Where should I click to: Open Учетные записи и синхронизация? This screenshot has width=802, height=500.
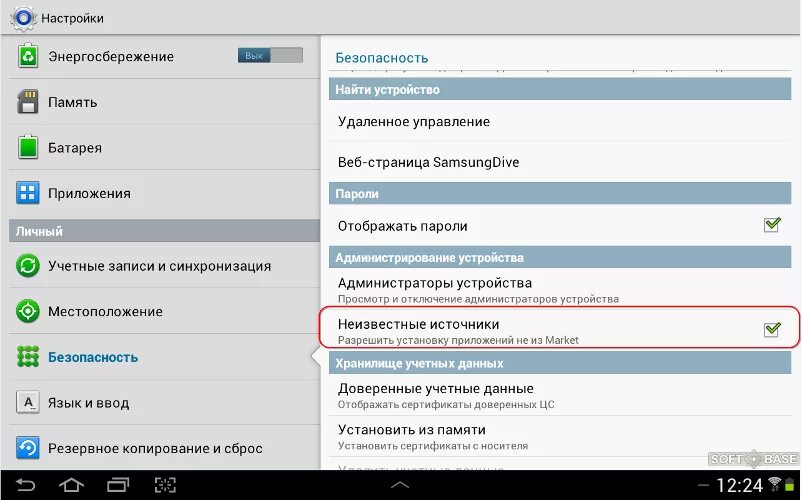click(x=165, y=266)
